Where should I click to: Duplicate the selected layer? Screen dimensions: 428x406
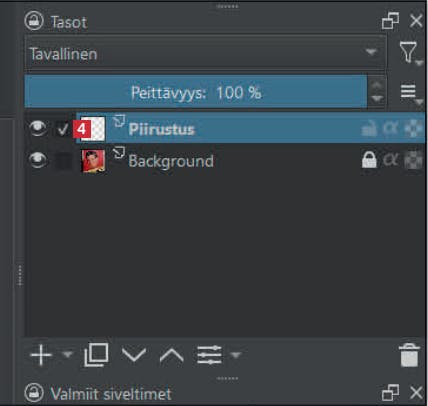click(96, 355)
